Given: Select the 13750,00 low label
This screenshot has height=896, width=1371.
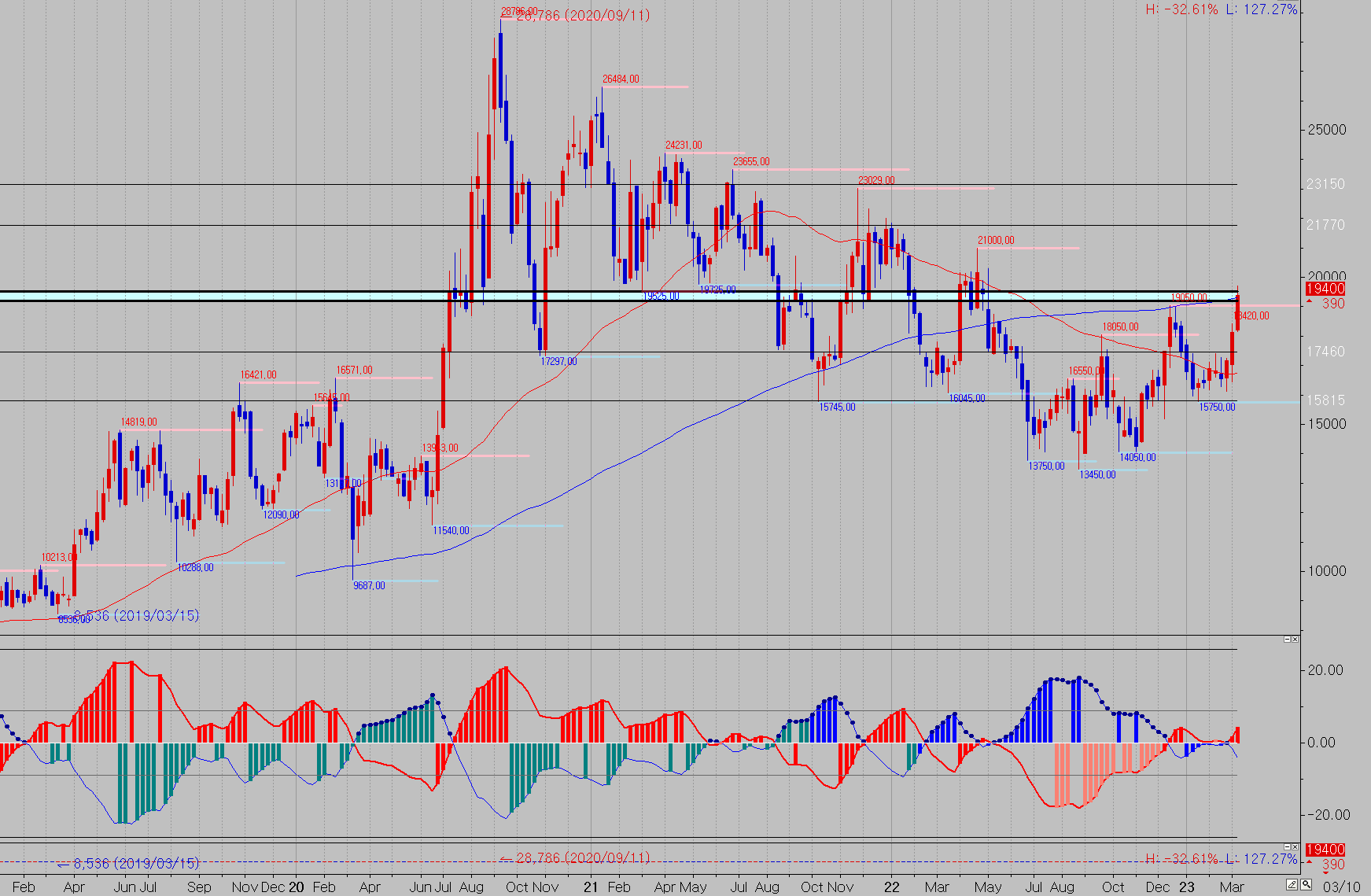Looking at the screenshot, I should 1046,466.
